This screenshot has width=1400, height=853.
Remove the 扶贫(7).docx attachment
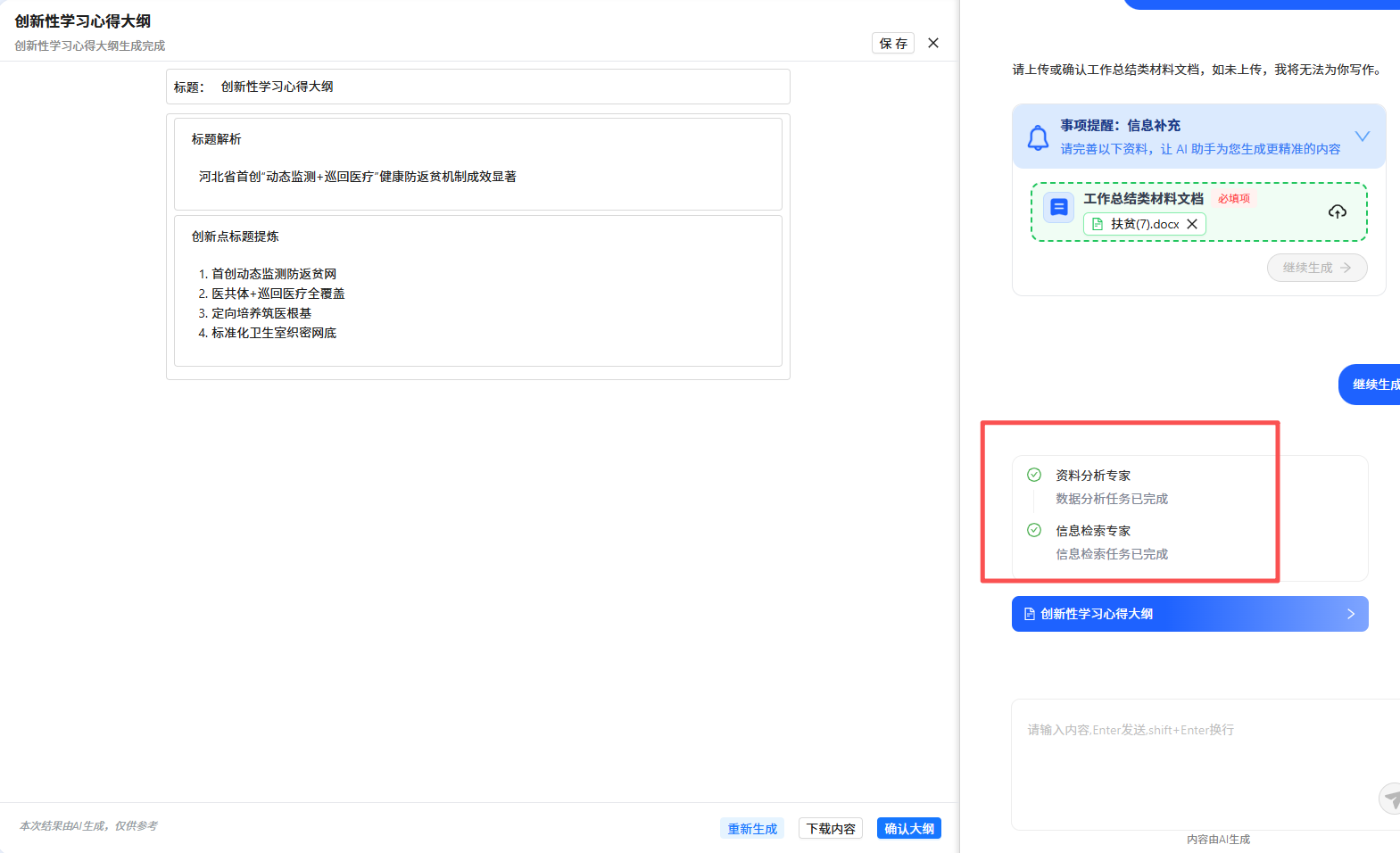coord(1192,224)
